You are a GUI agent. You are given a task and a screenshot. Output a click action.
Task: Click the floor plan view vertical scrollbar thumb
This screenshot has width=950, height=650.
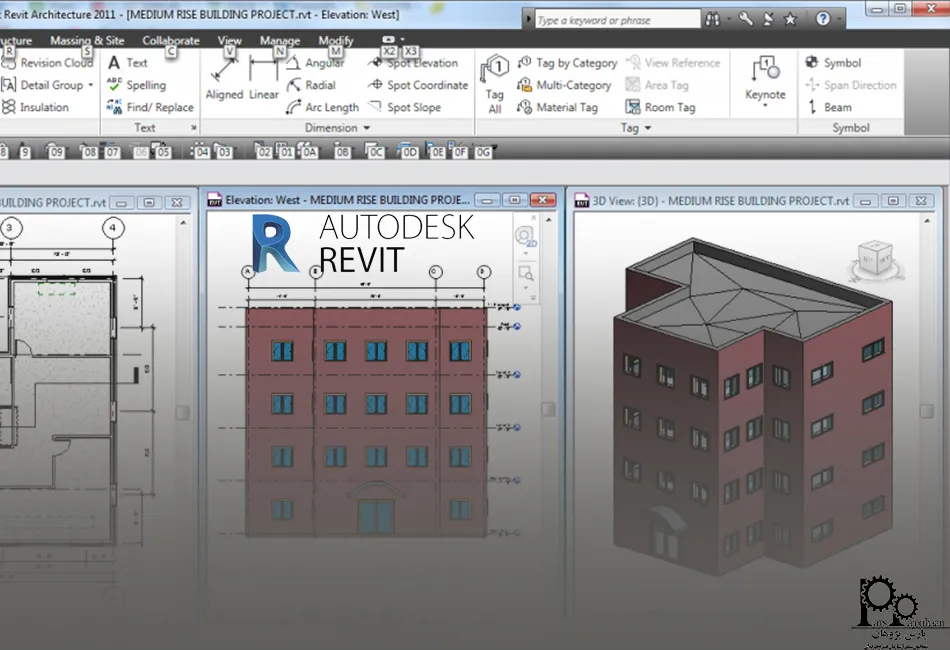tap(182, 413)
